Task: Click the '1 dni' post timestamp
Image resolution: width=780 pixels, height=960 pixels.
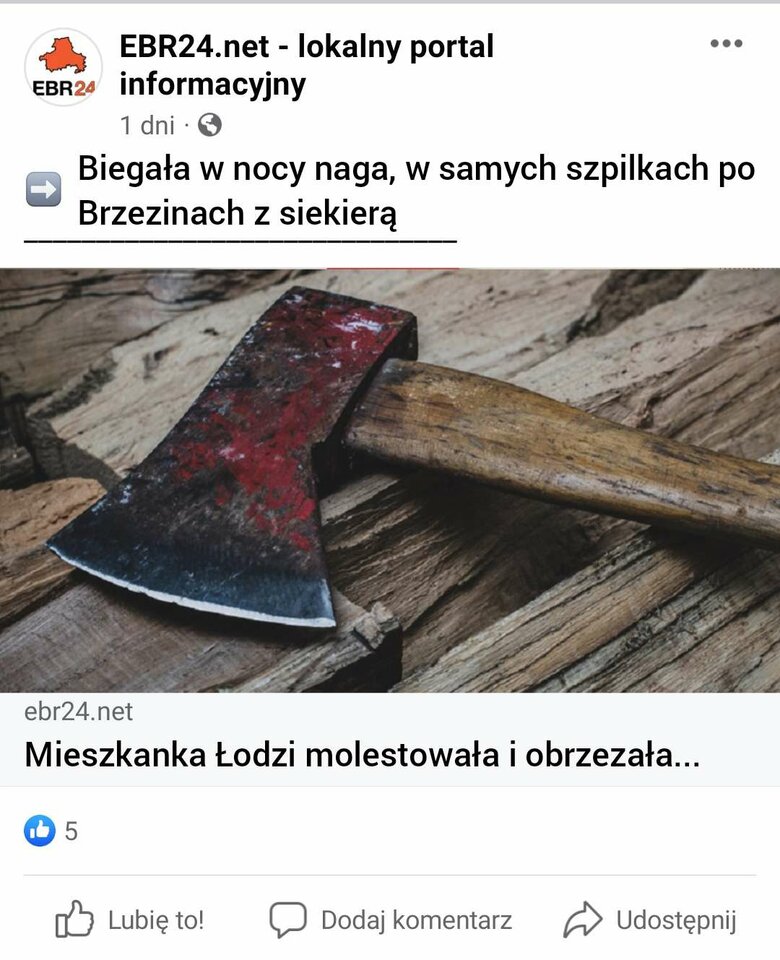Action: pos(148,126)
